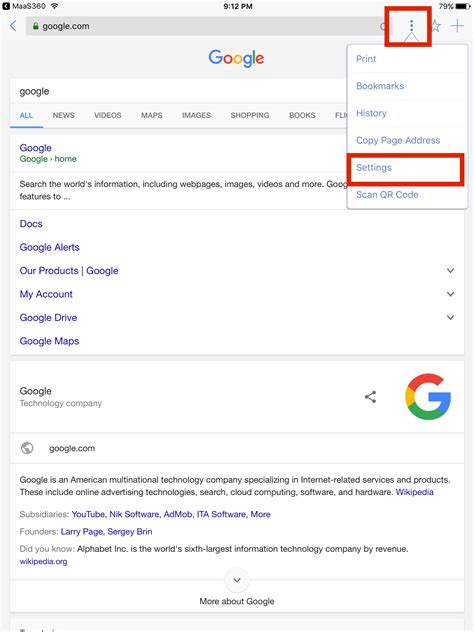Expand the My Account result chevron
Image resolution: width=474 pixels, height=632 pixels.
tap(450, 294)
